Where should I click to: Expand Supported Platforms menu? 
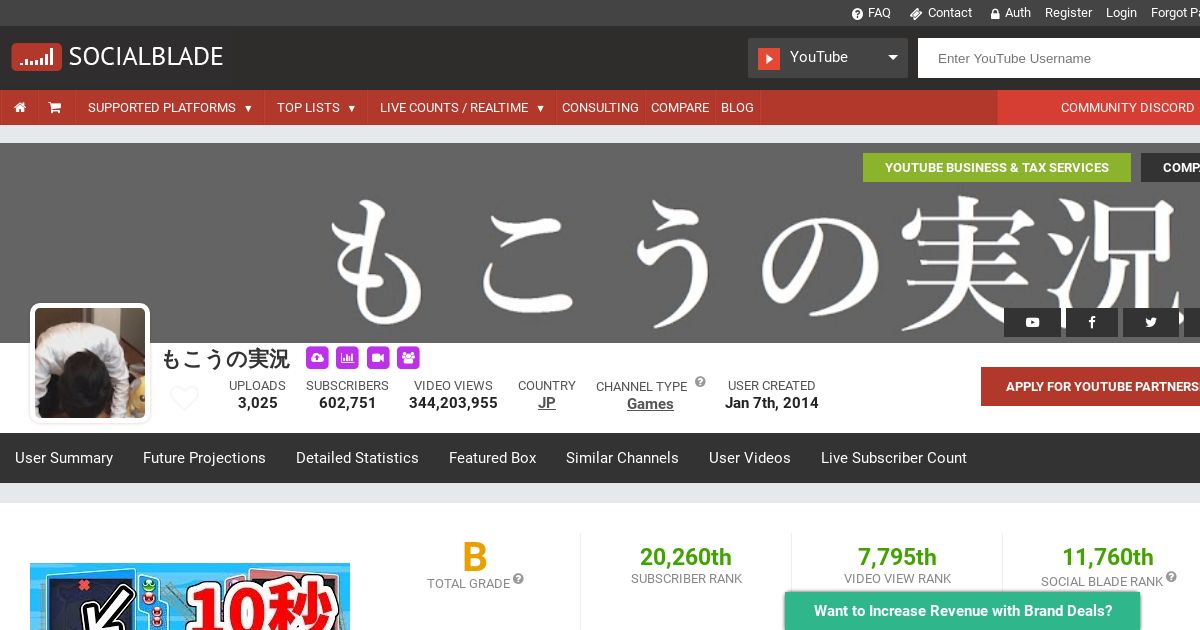point(170,108)
